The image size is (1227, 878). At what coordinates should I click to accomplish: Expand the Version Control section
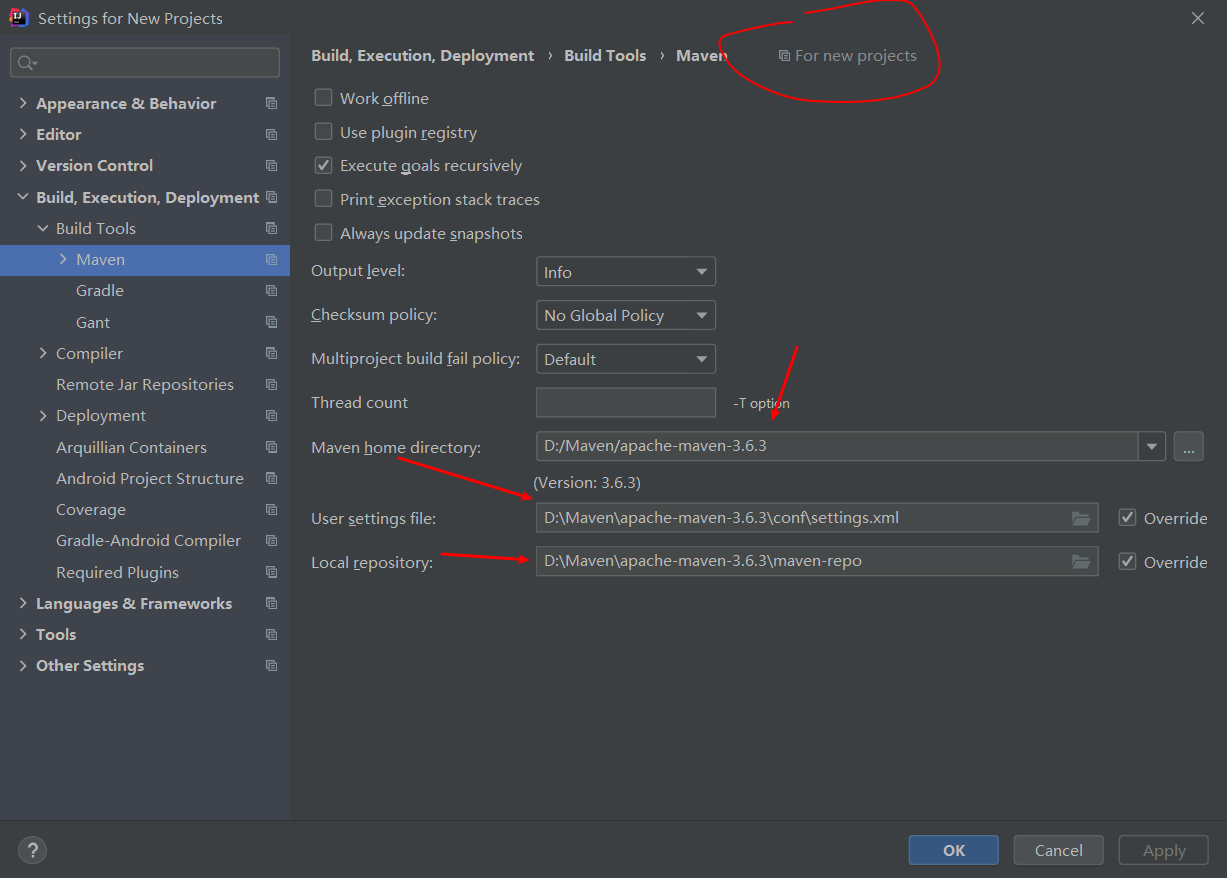[x=23, y=165]
